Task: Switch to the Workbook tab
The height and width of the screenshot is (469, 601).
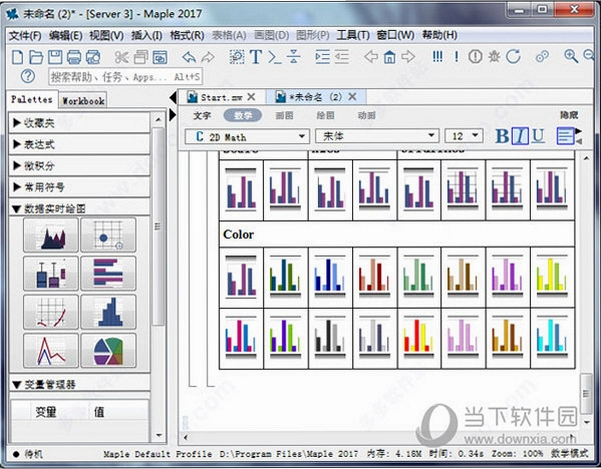Action: pyautogui.click(x=83, y=101)
